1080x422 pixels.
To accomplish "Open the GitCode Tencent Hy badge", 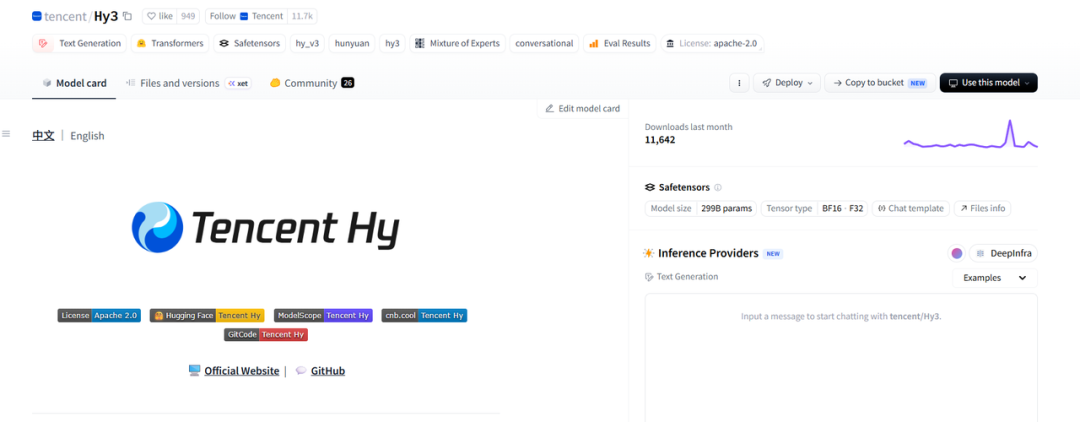I will [266, 335].
